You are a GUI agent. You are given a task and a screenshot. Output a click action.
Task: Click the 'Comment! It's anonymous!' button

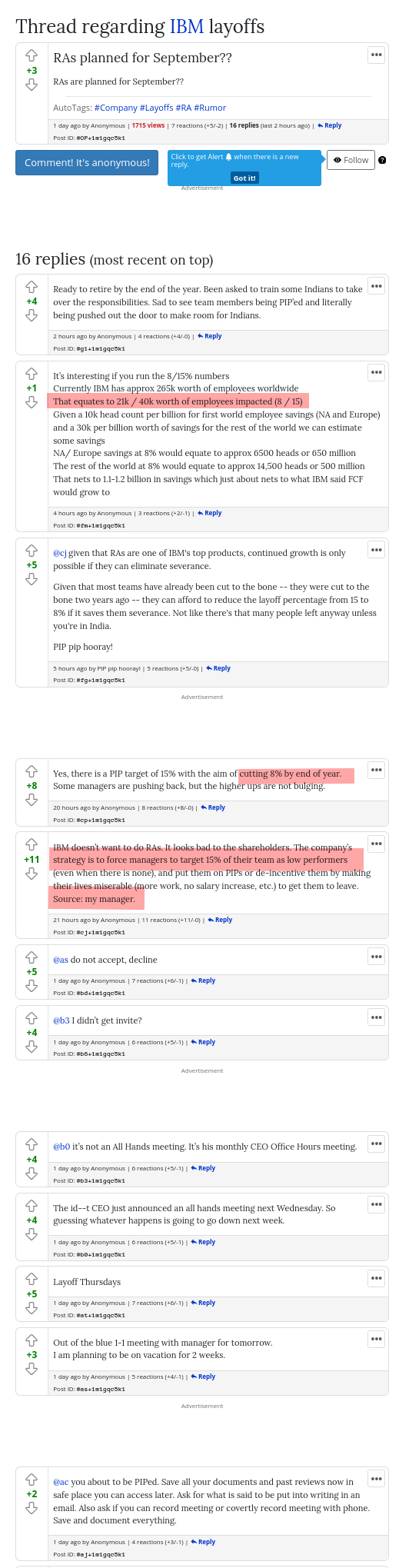coord(87,162)
